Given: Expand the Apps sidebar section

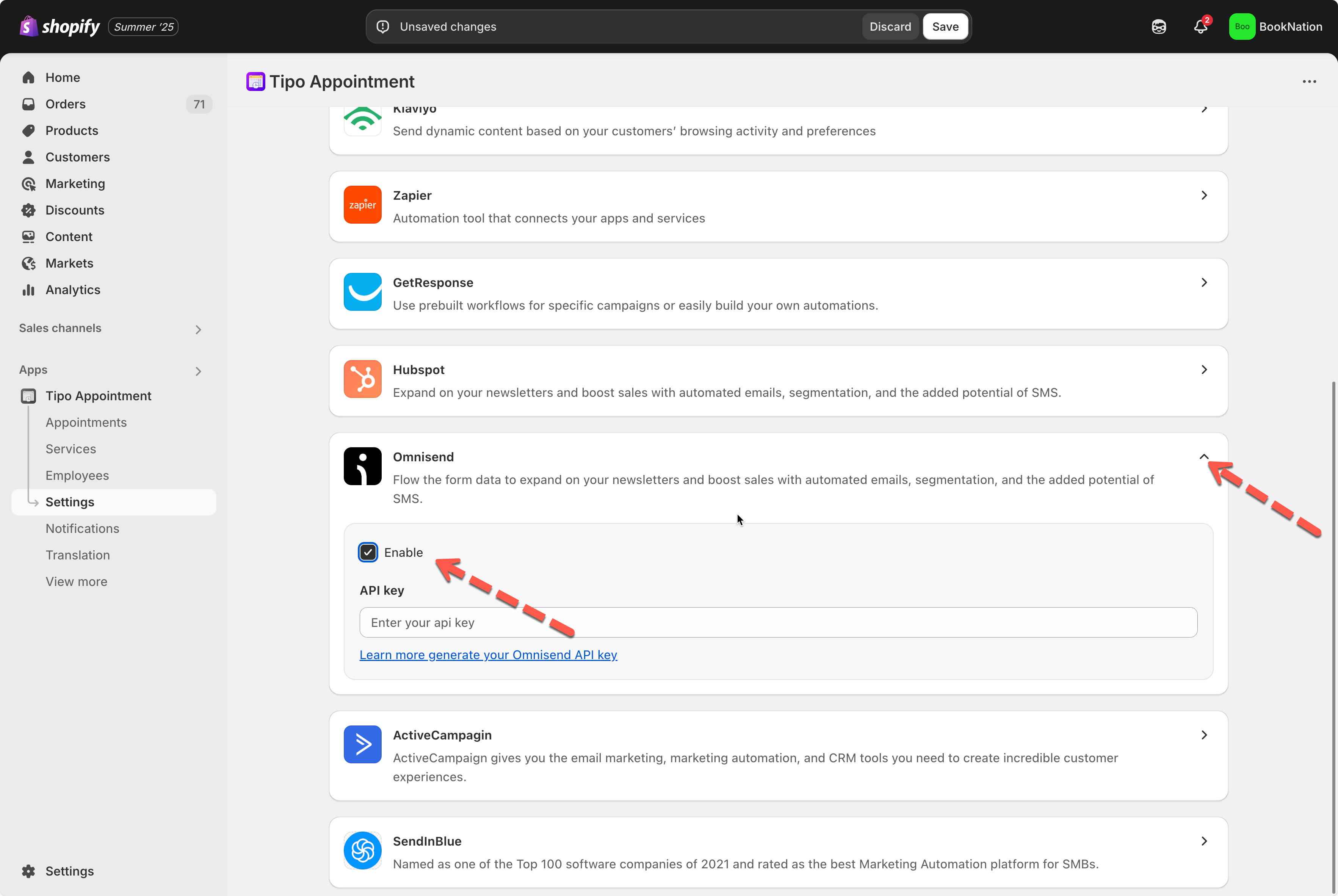Looking at the screenshot, I should pyautogui.click(x=198, y=371).
